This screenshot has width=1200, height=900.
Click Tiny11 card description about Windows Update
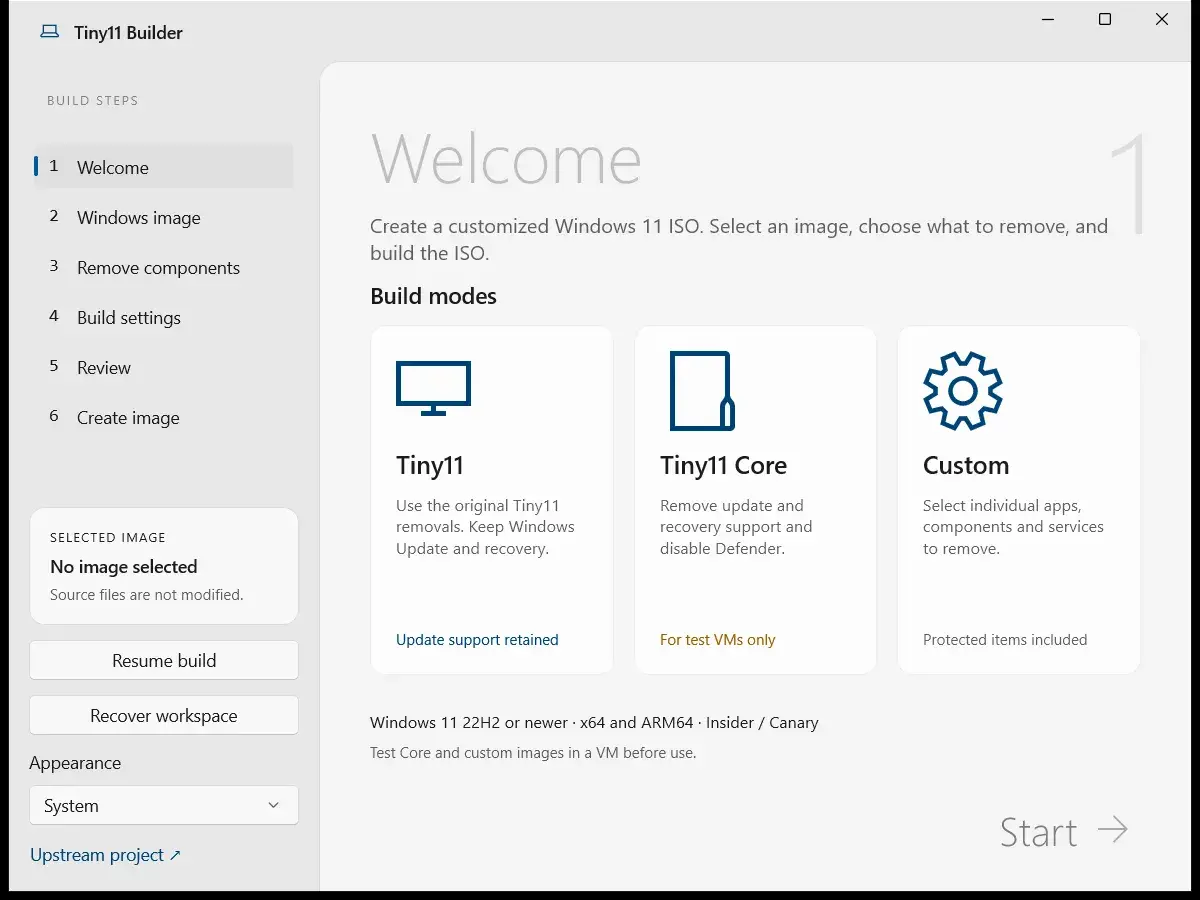pos(486,527)
